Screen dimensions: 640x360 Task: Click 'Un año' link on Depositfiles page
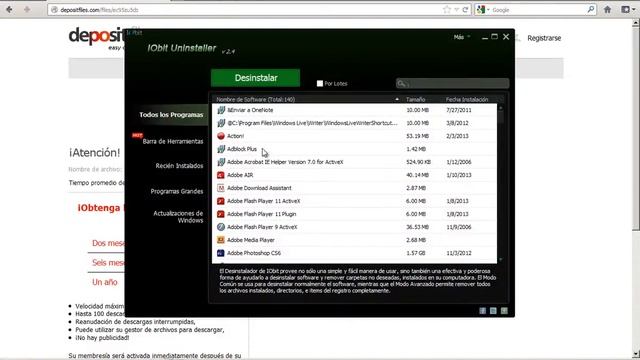[x=105, y=282]
